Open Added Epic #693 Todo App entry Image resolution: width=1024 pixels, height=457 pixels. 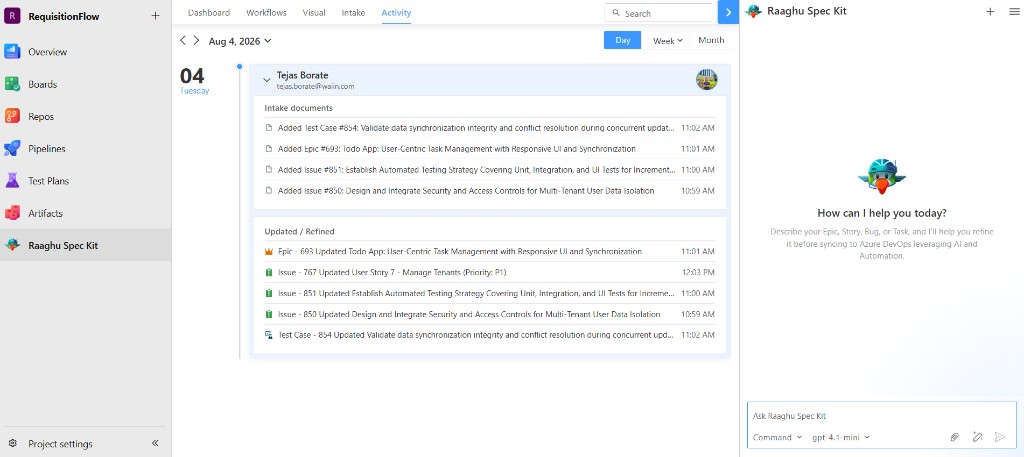(489, 149)
